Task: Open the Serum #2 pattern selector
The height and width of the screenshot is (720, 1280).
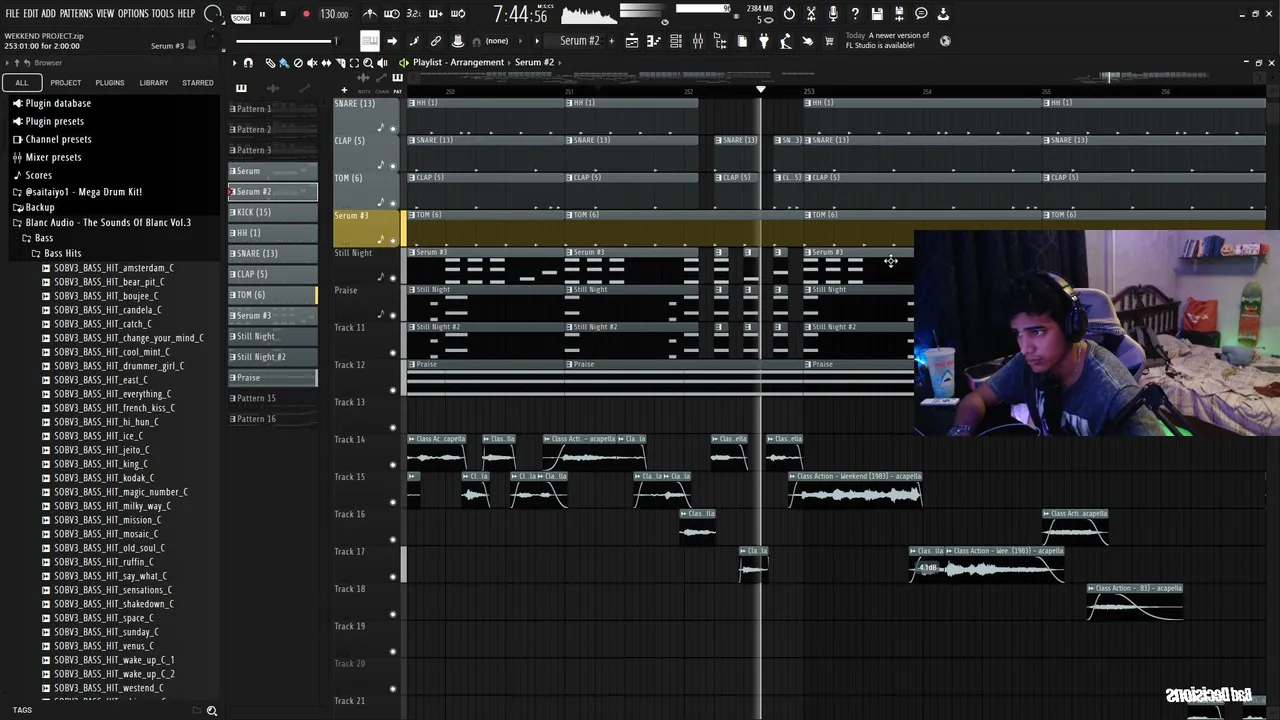Action: point(580,41)
